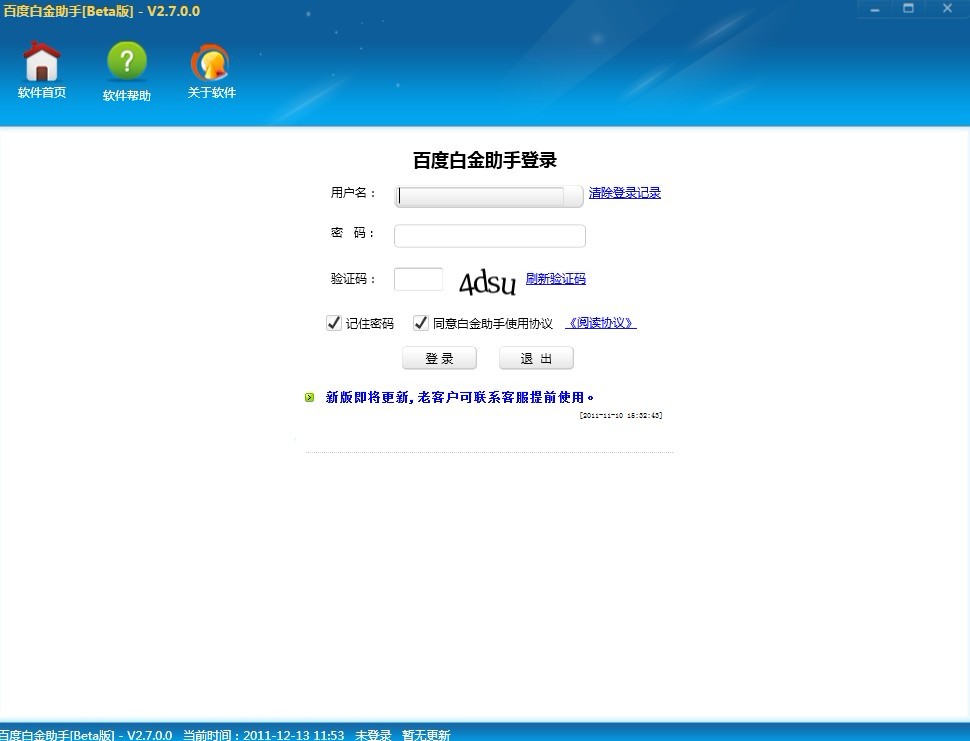Viewport: 970px width, 741px height.
Task: Open the 关于软件 about icon
Action: coord(211,63)
